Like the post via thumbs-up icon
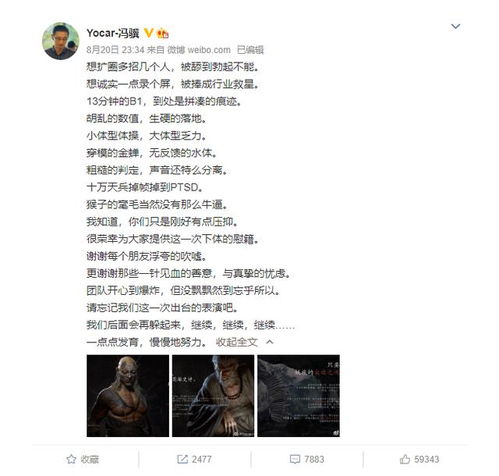499x476 pixels. click(x=405, y=459)
